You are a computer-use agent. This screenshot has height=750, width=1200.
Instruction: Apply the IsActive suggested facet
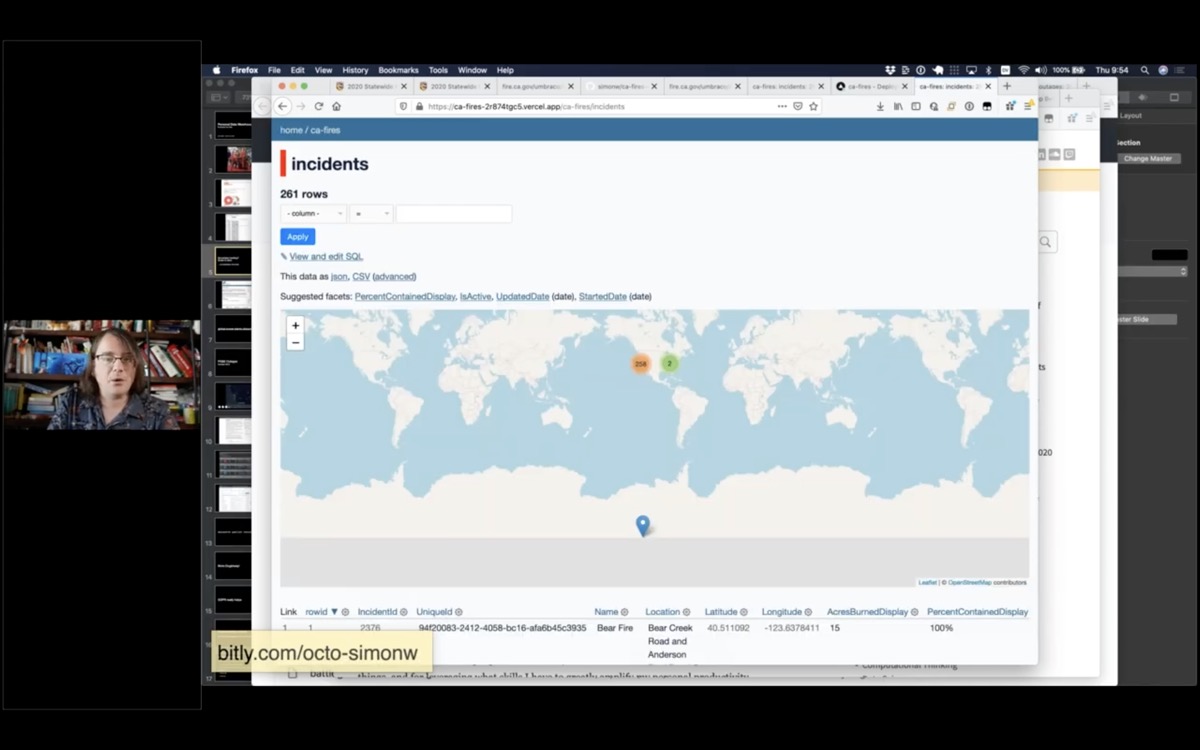pos(475,297)
